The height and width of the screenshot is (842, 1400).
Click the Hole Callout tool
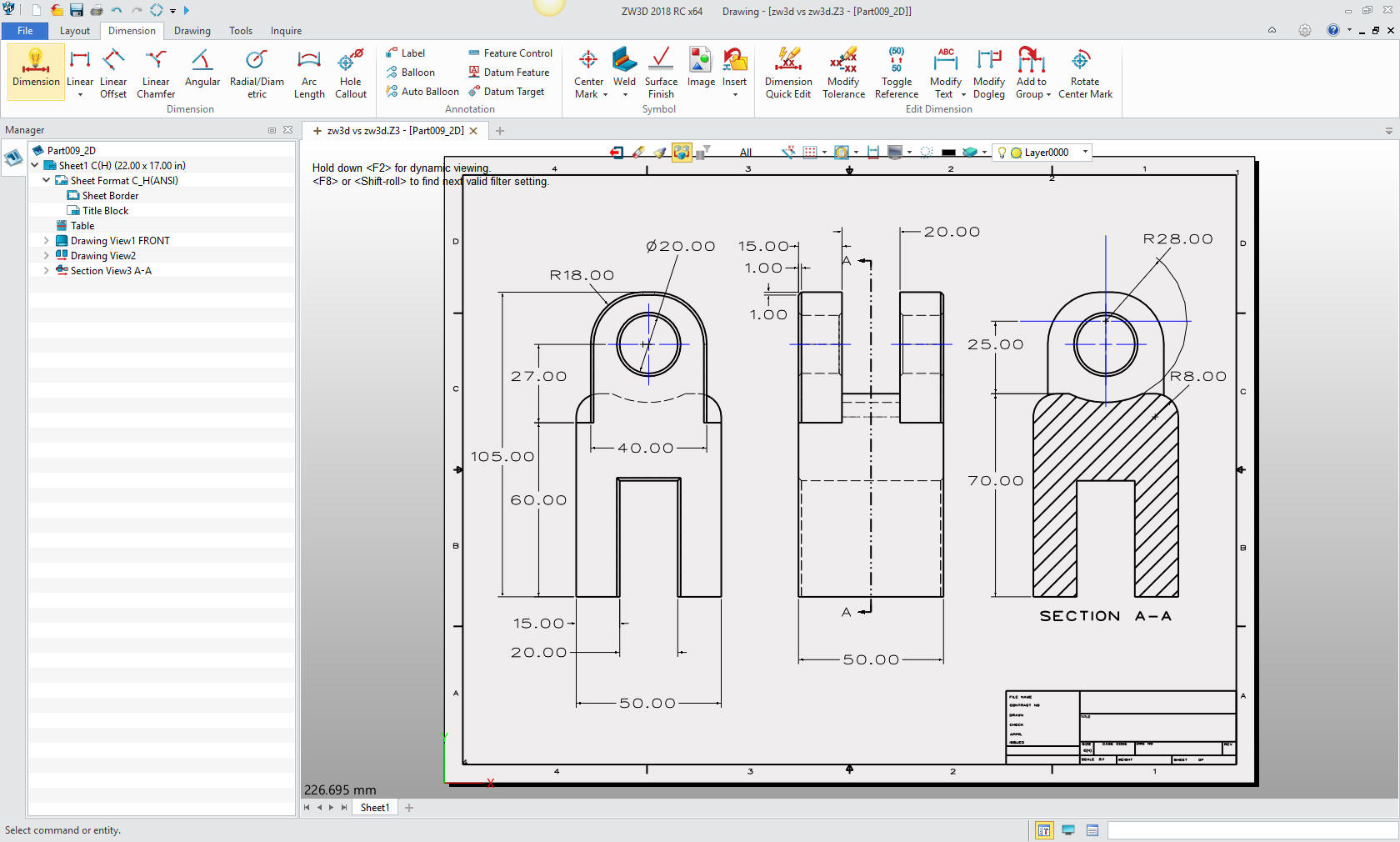tap(350, 73)
